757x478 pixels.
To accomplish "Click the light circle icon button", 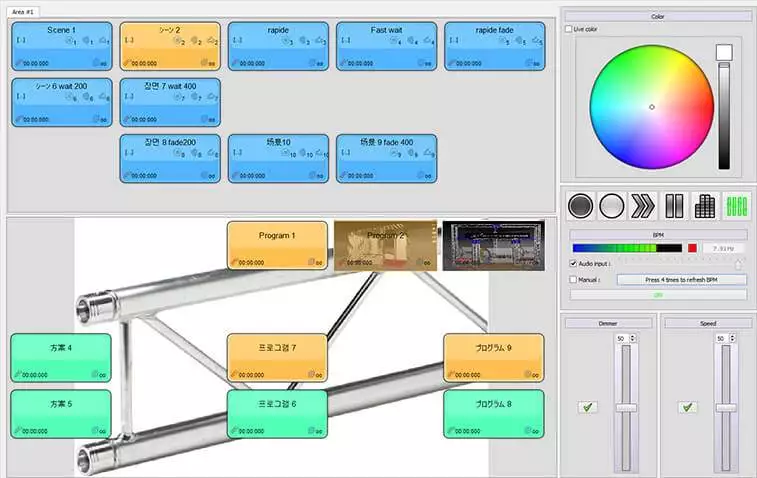I will click(x=611, y=206).
